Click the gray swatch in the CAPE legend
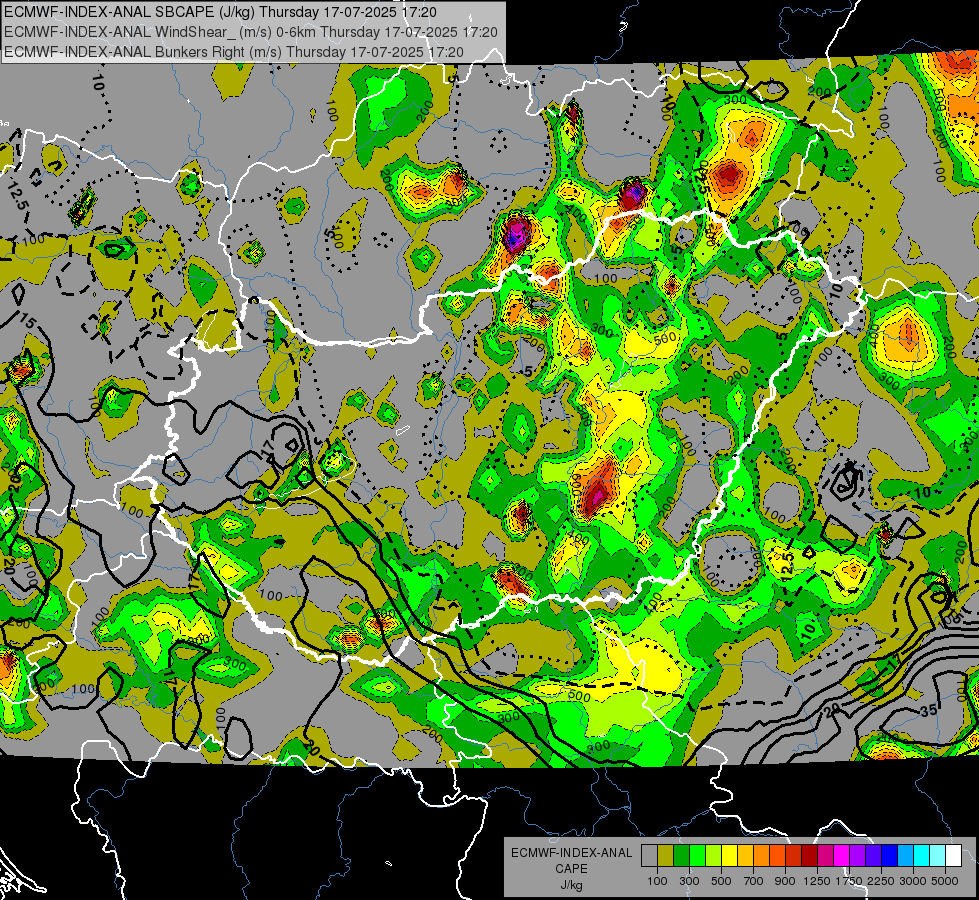This screenshot has width=979, height=900. [x=649, y=856]
